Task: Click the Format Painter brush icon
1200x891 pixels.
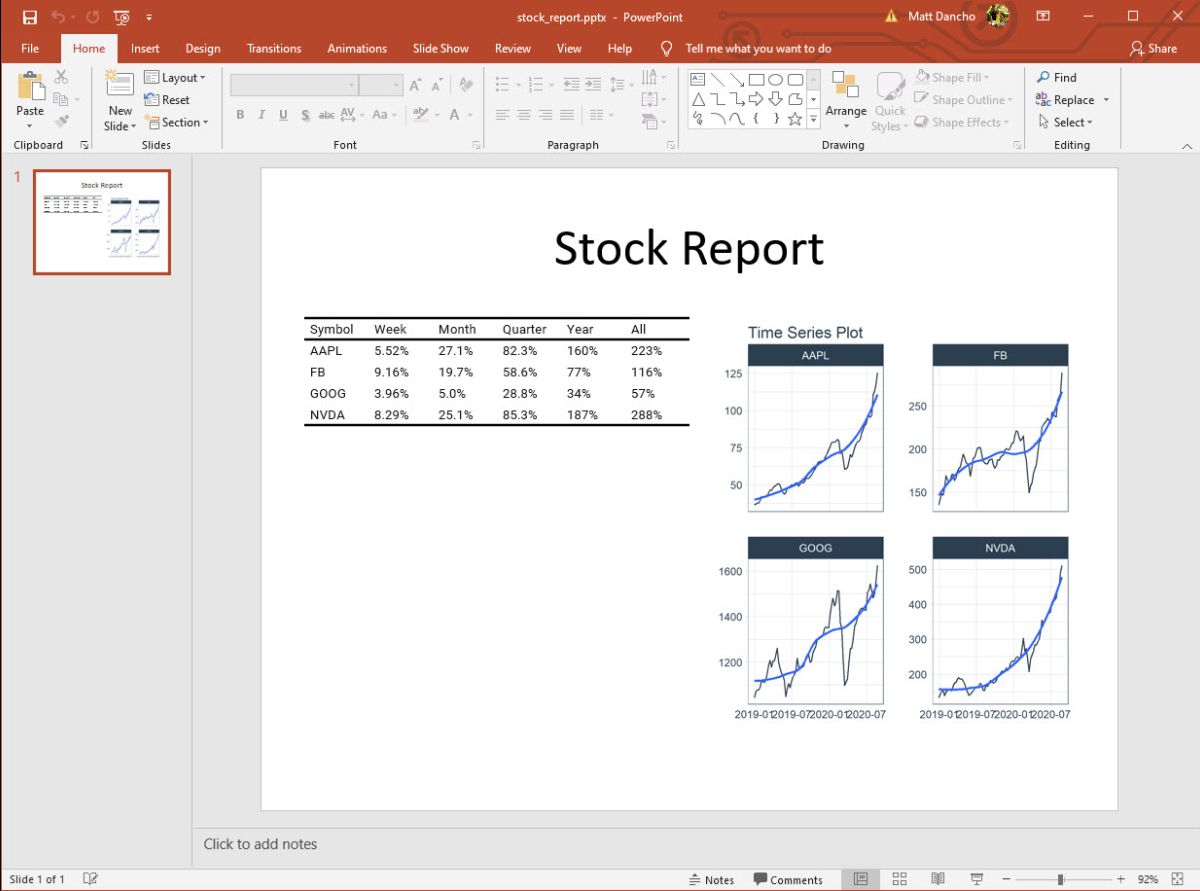Action: (61, 122)
